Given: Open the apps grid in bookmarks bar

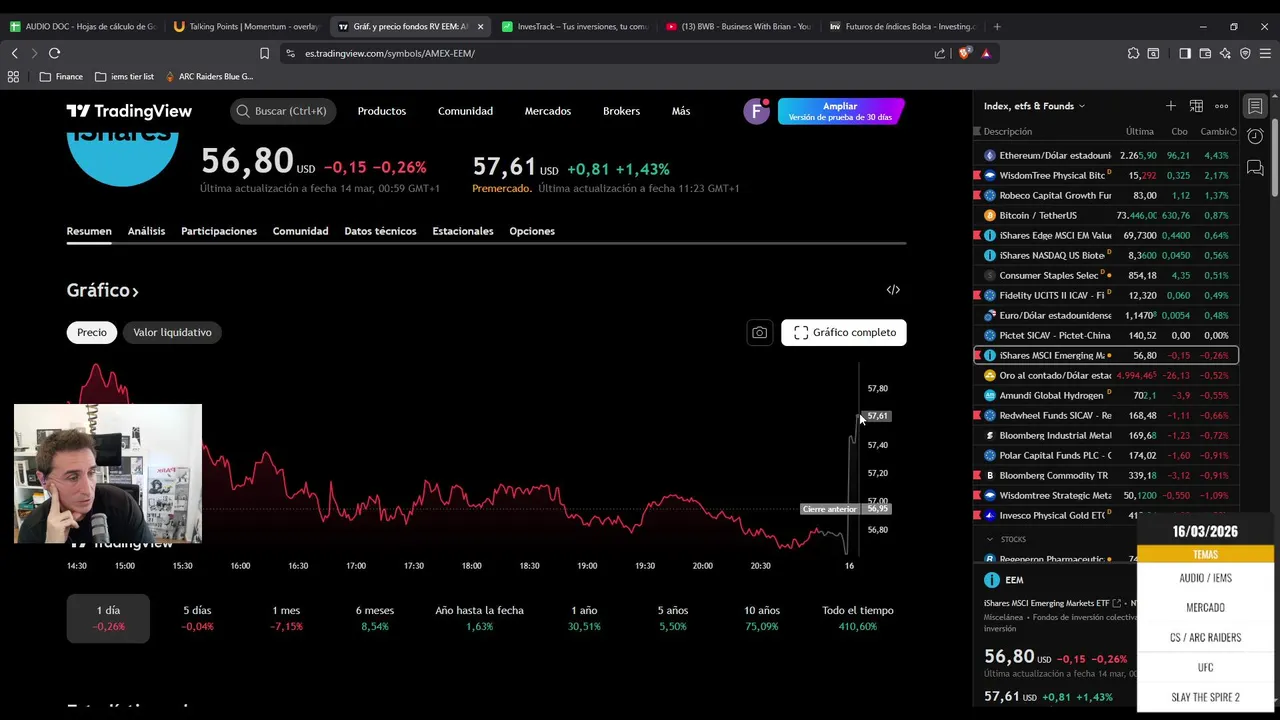Looking at the screenshot, I should pos(13,76).
